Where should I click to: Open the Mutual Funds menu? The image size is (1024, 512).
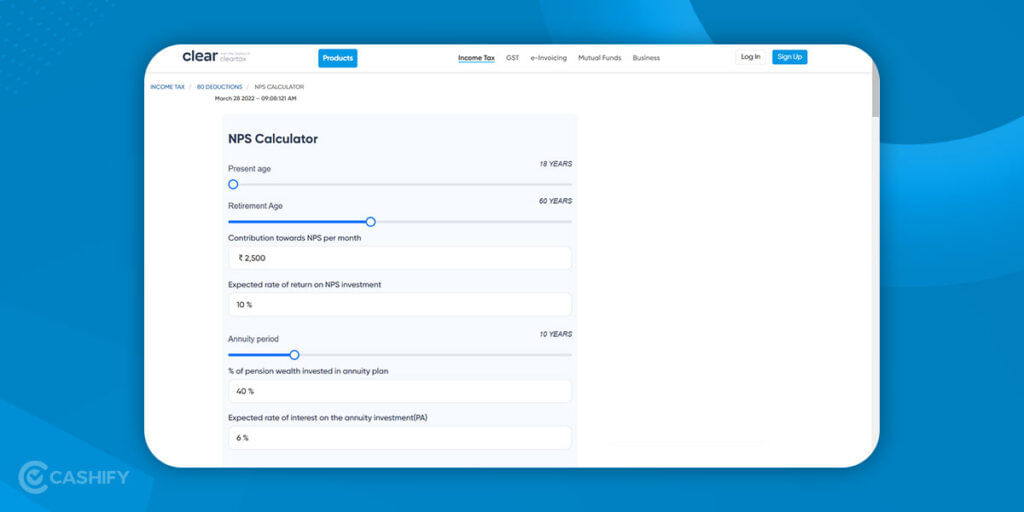click(x=600, y=58)
